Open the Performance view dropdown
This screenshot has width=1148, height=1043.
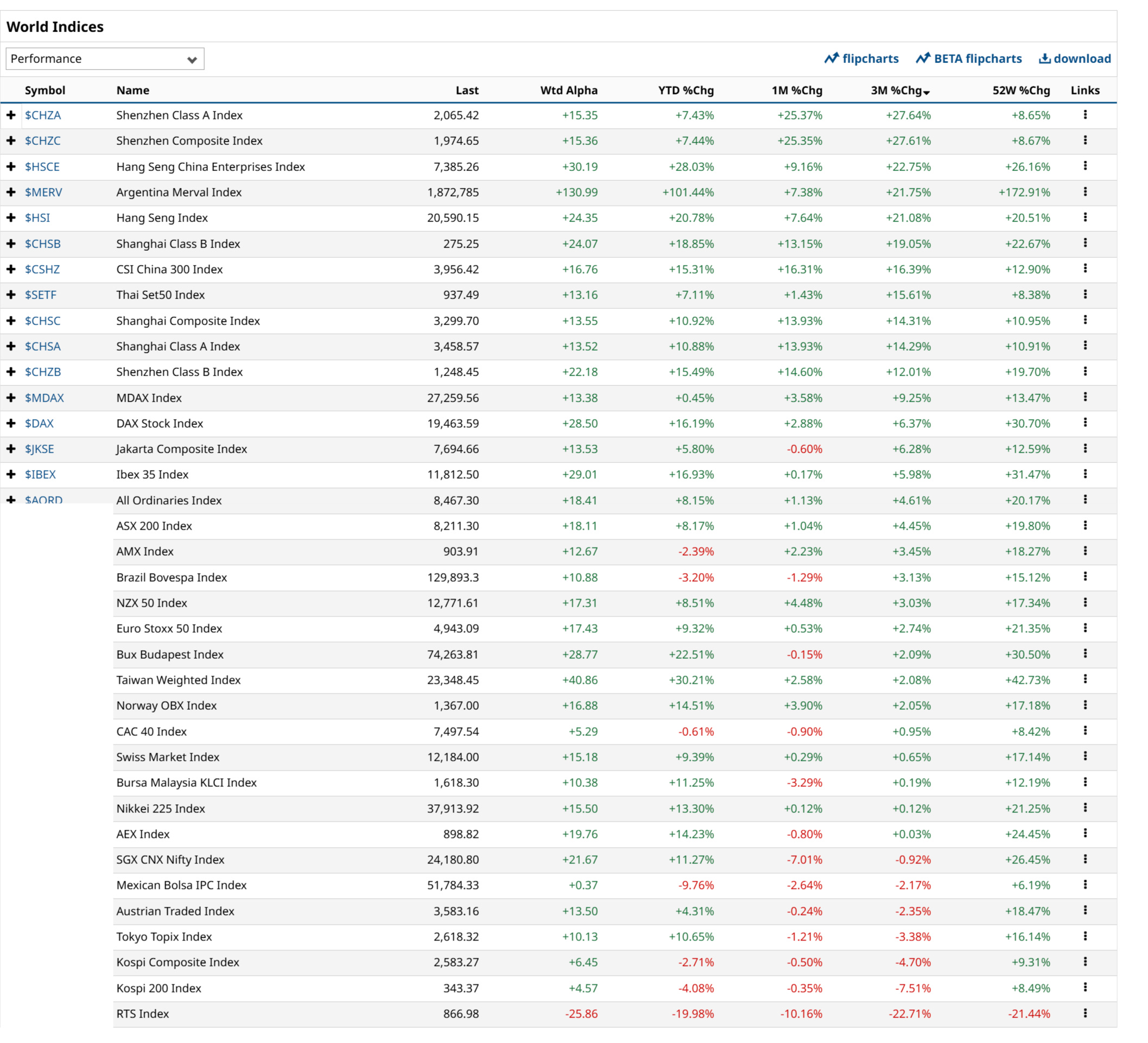click(x=105, y=59)
